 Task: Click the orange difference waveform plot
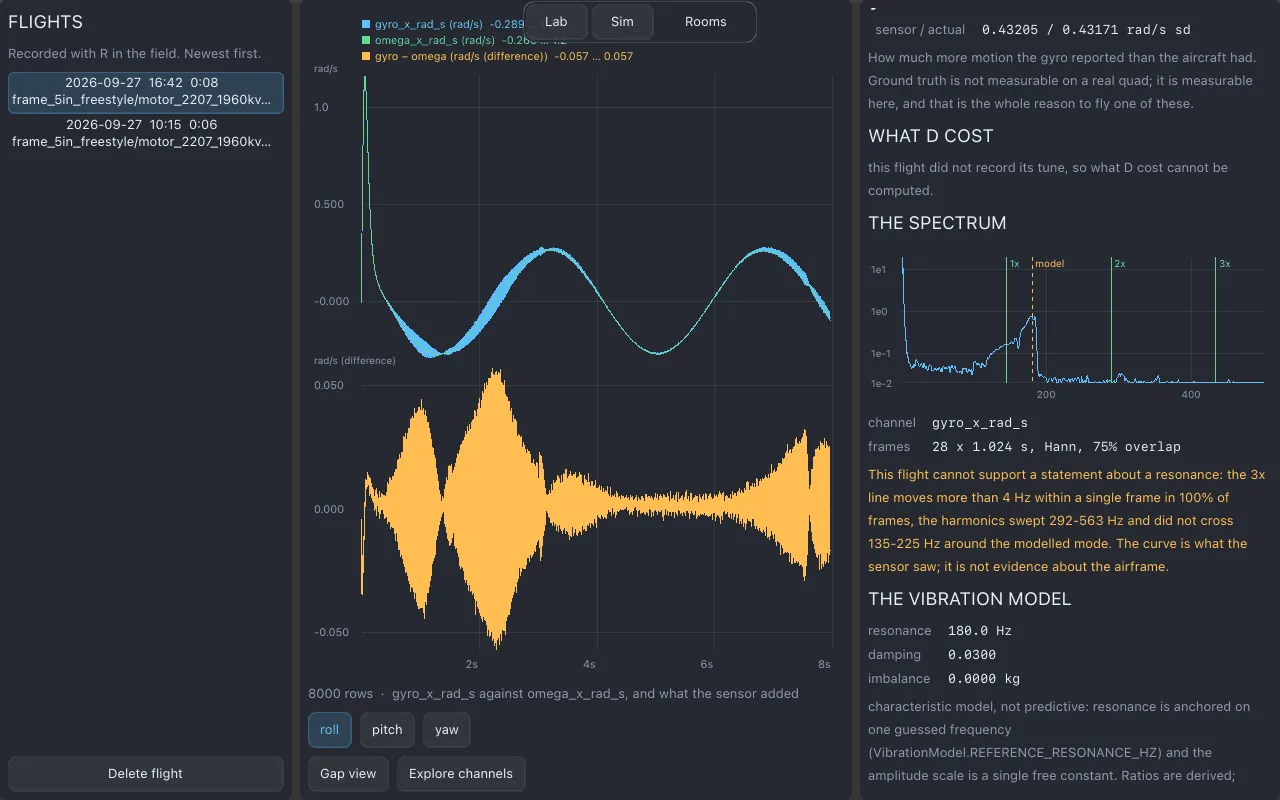(x=596, y=508)
